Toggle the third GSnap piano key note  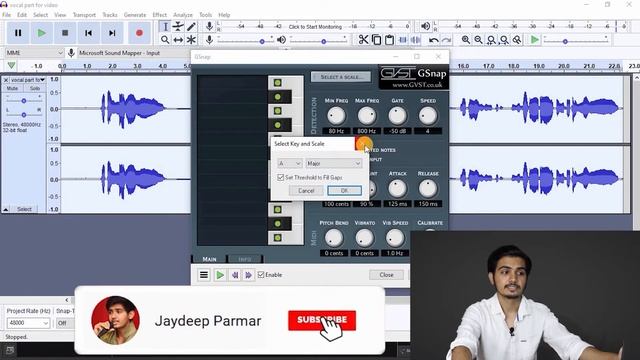click(278, 111)
